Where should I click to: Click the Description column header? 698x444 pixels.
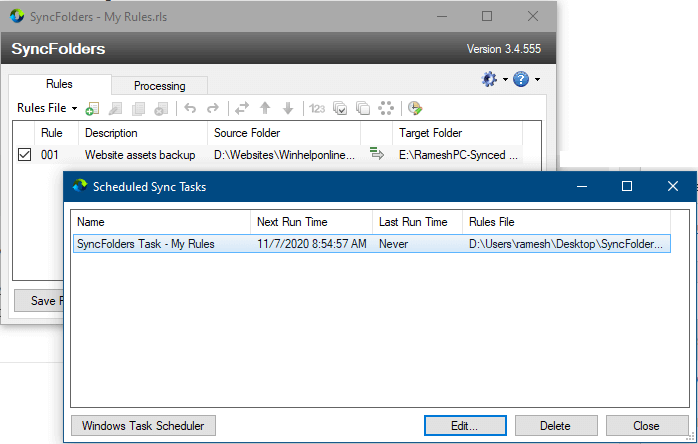143,133
